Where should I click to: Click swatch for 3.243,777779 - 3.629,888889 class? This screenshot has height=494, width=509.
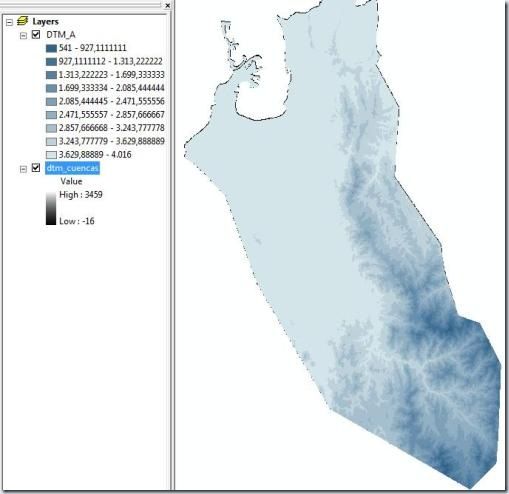tap(51, 142)
